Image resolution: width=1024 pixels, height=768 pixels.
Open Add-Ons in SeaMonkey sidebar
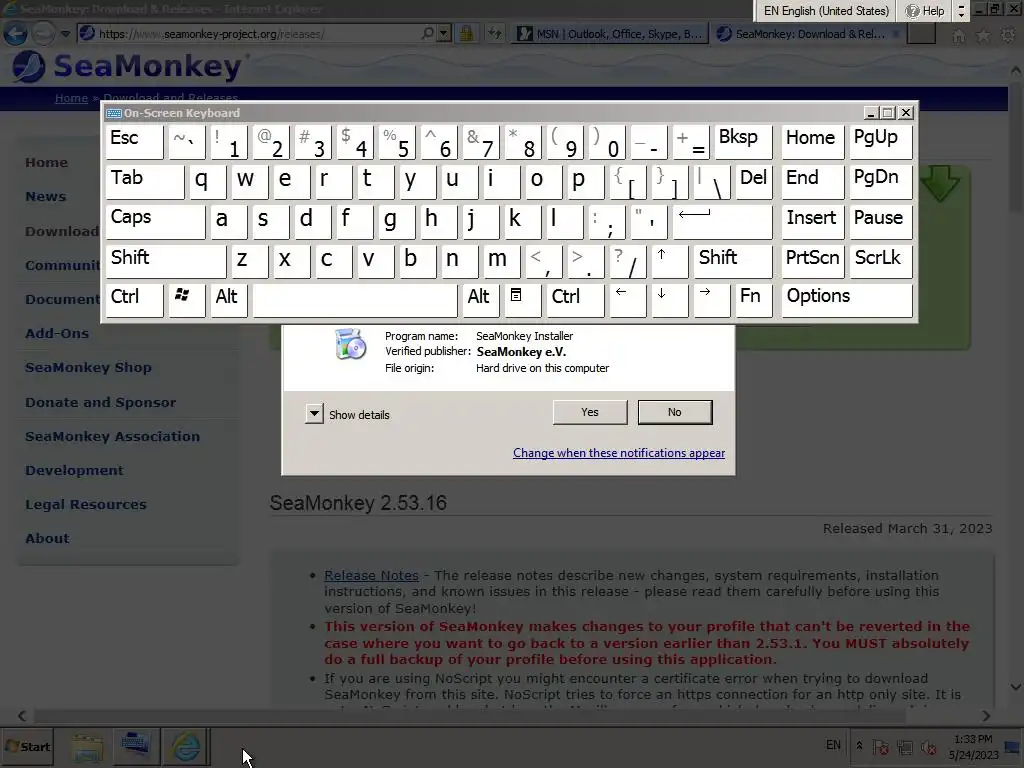point(57,333)
